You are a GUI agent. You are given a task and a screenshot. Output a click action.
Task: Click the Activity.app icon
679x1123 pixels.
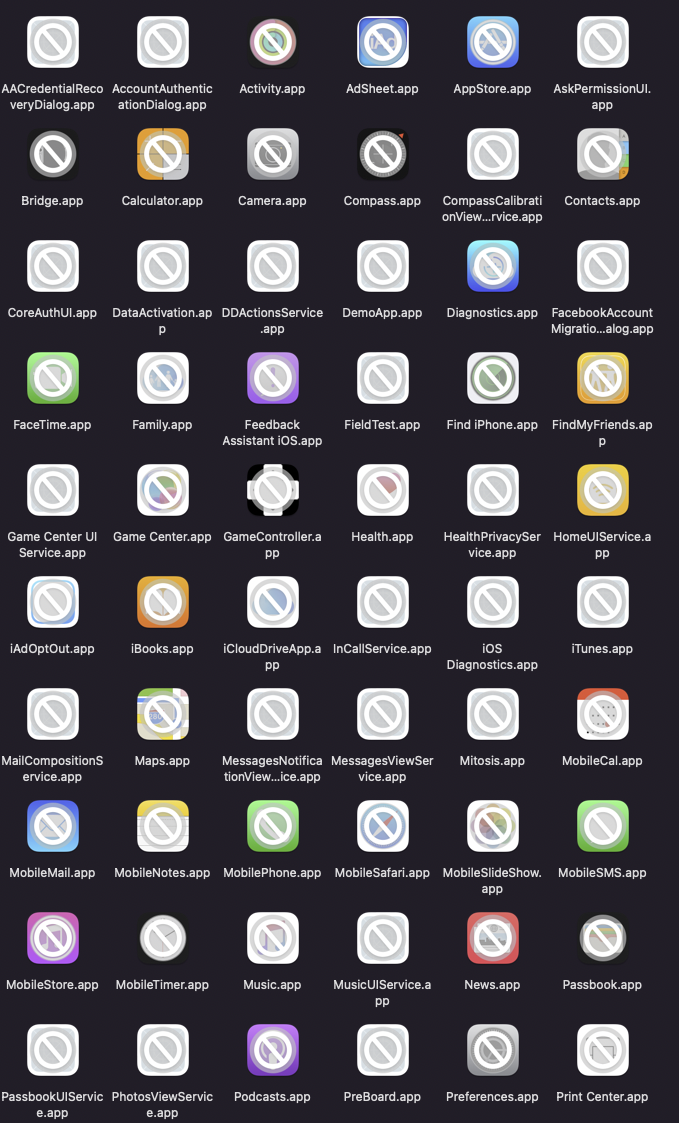(273, 42)
